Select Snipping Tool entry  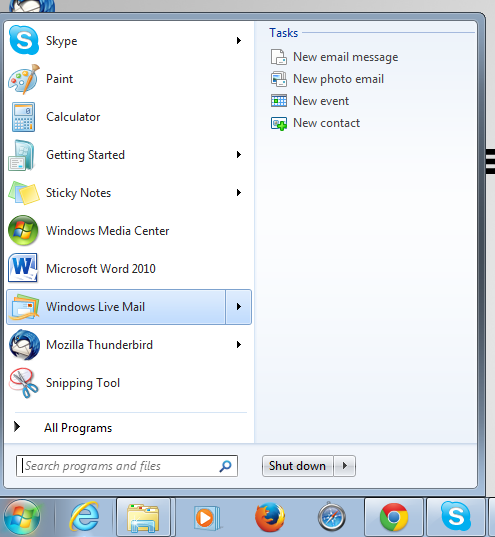coord(128,383)
